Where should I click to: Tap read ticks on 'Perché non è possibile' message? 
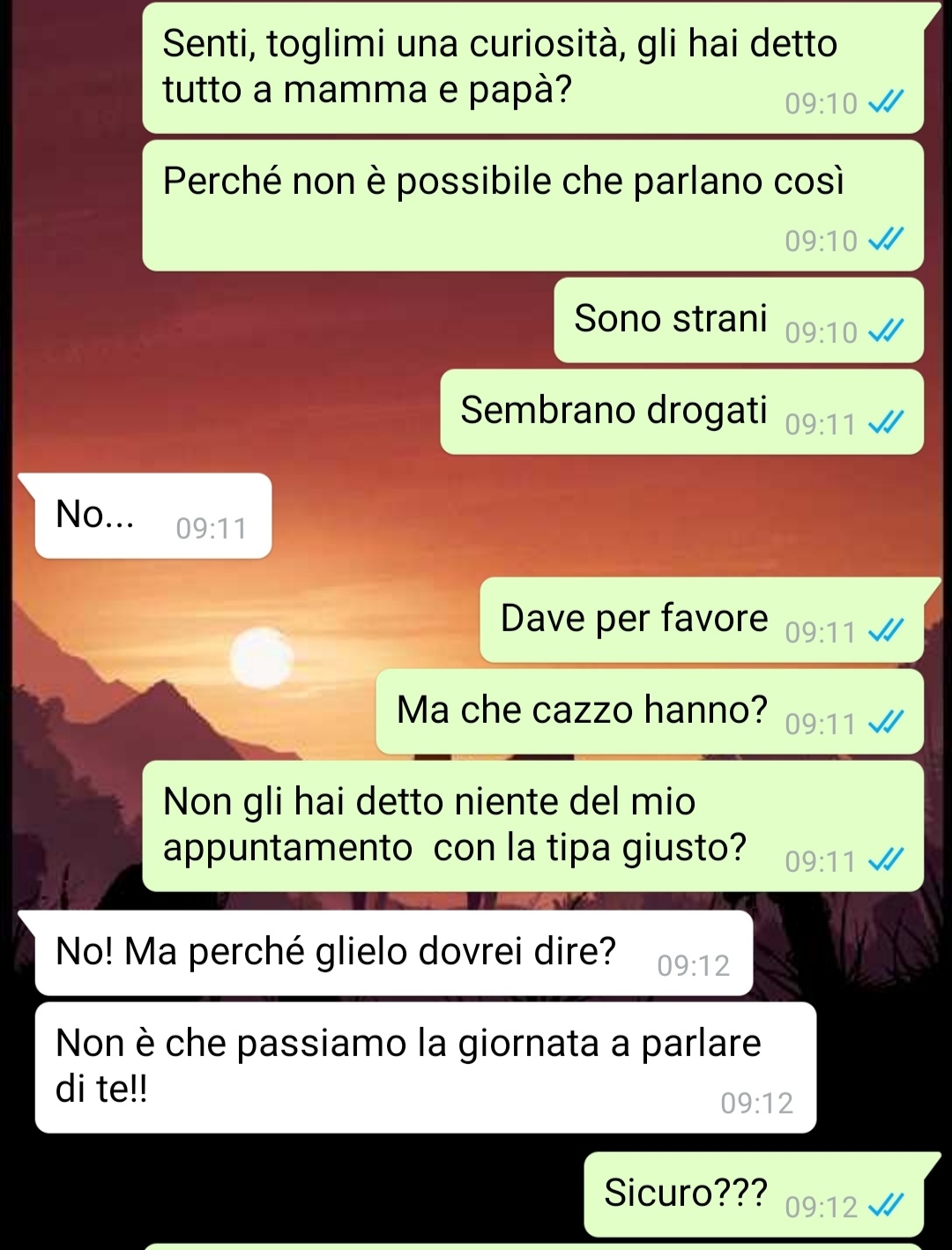[886, 240]
